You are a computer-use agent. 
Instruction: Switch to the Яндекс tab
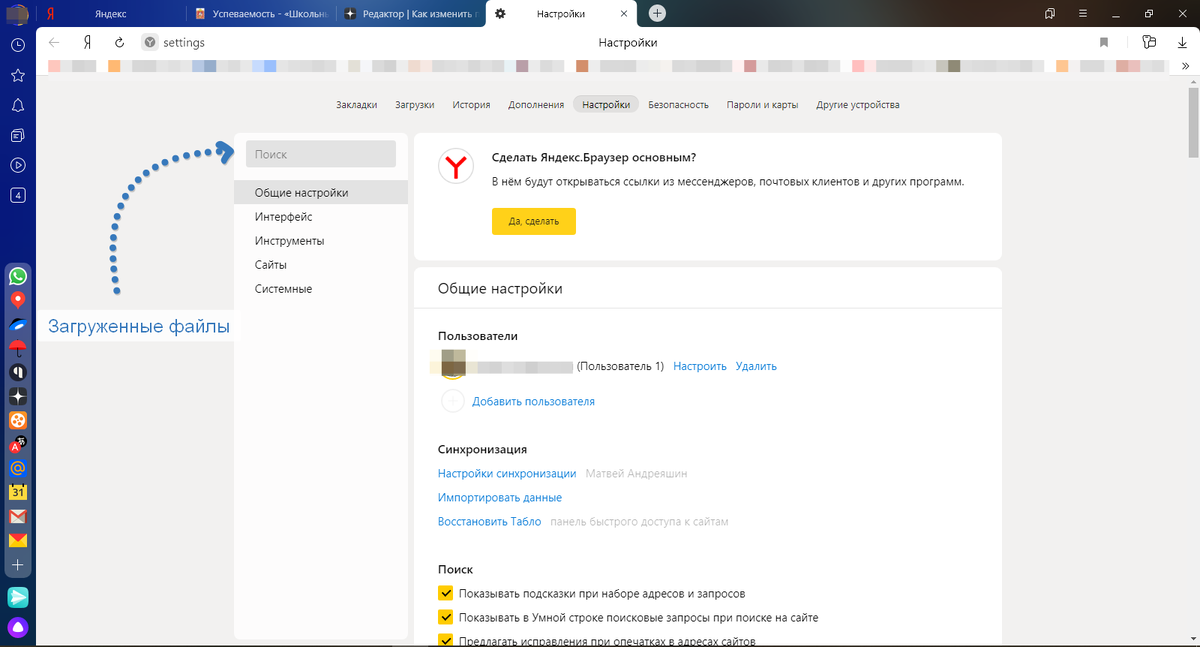click(x=109, y=13)
